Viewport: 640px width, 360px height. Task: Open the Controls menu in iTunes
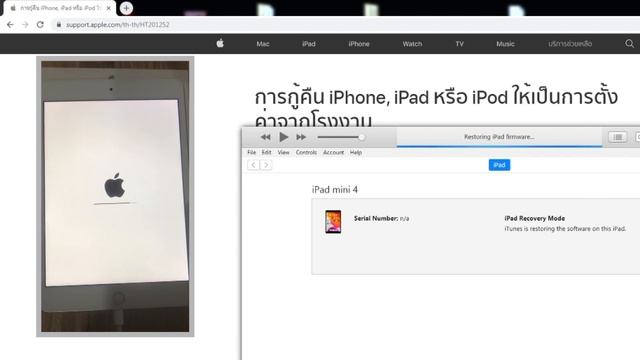point(306,152)
